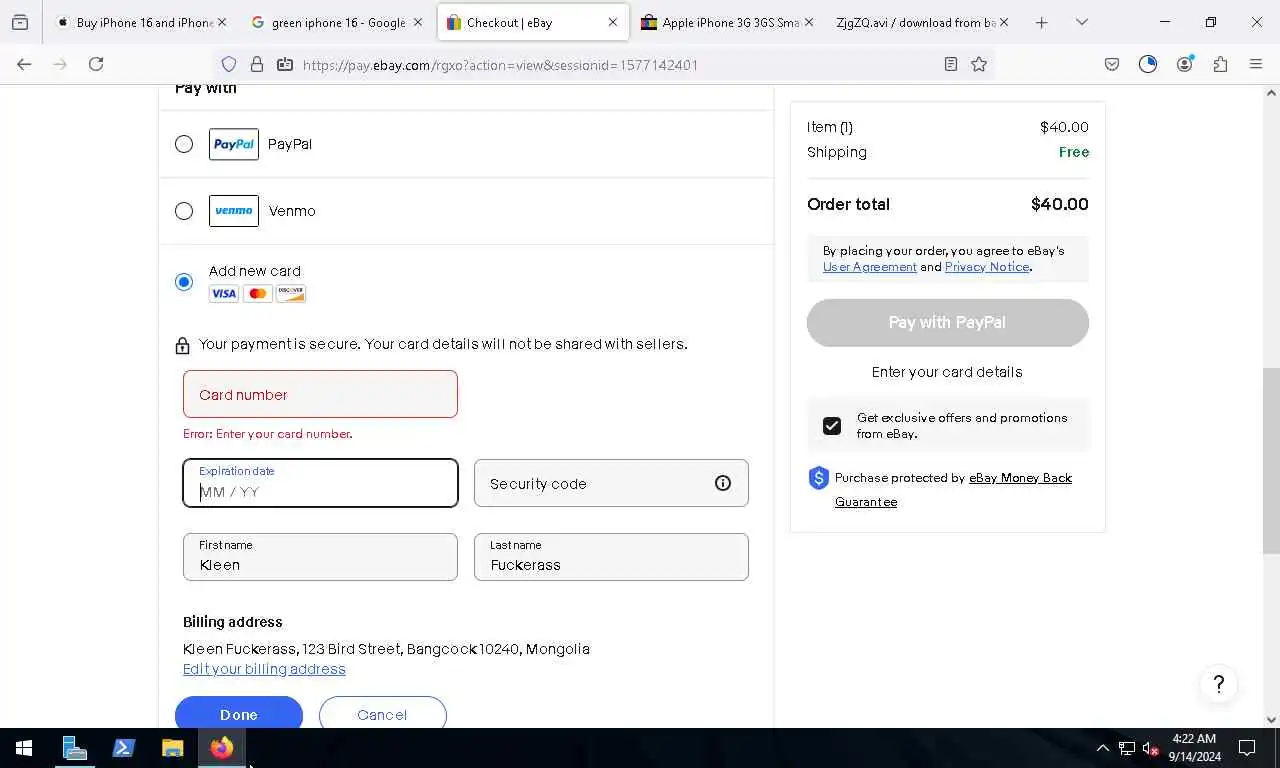
Task: Select Venmo payment radio button
Action: [x=184, y=211]
